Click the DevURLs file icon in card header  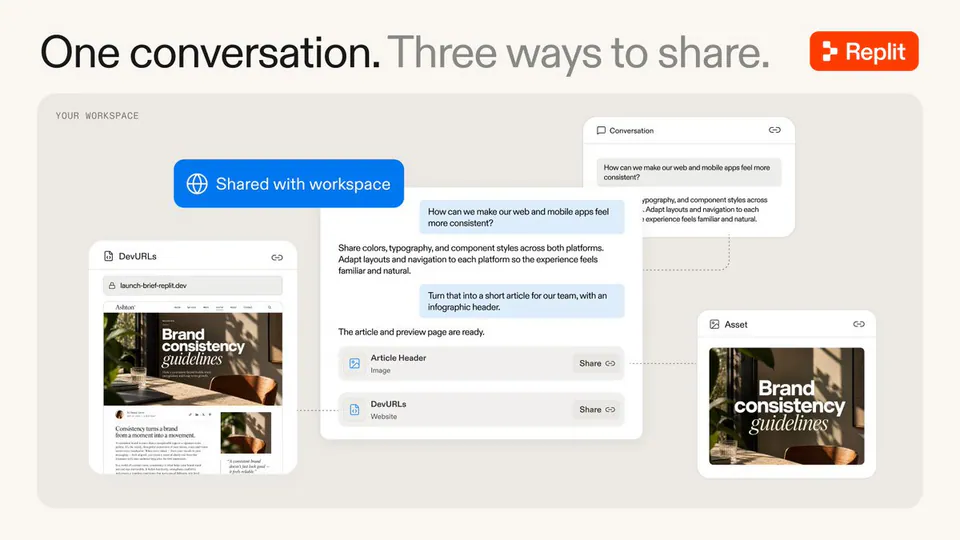click(x=108, y=256)
